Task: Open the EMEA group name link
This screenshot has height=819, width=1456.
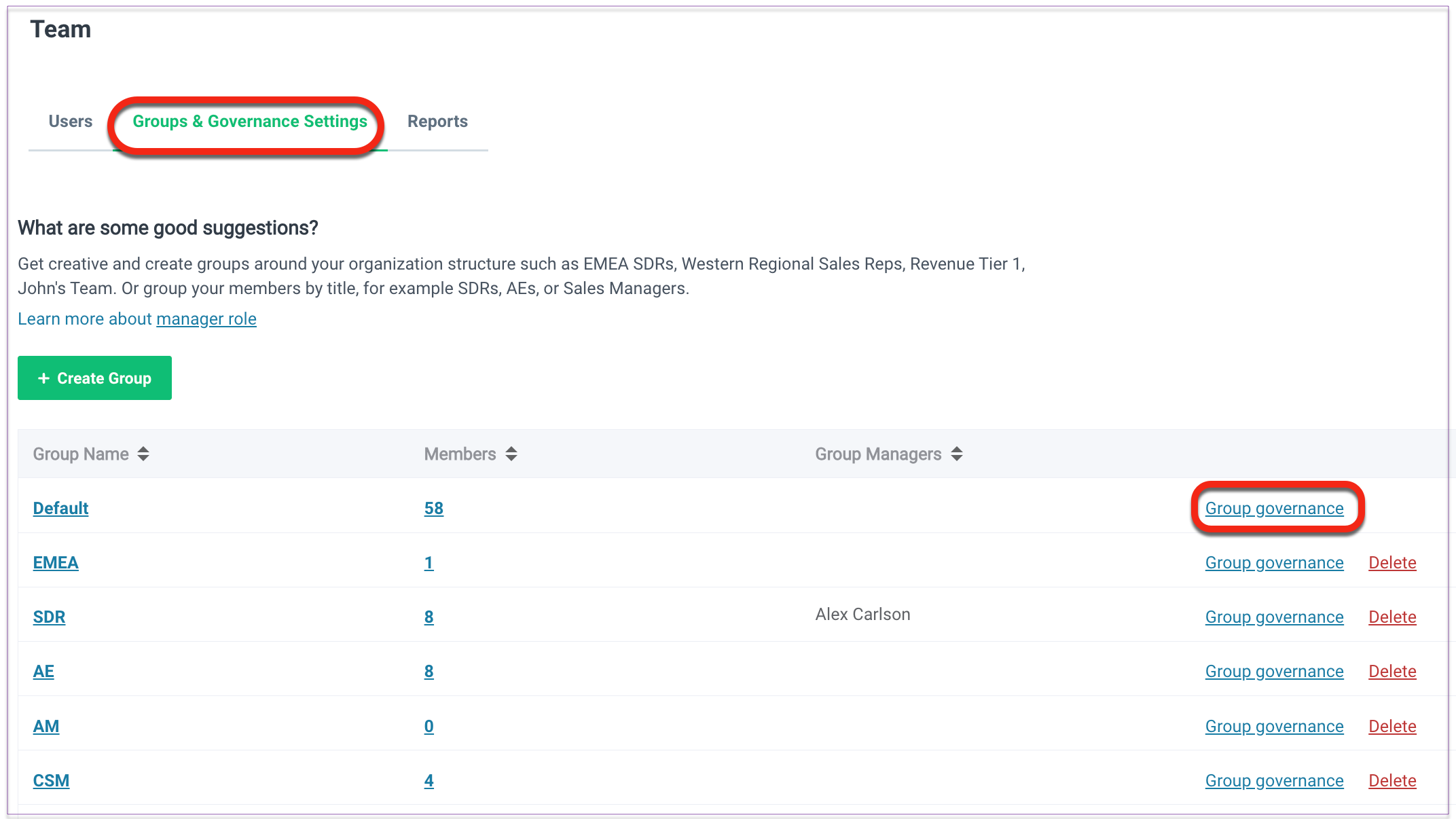Action: [56, 563]
